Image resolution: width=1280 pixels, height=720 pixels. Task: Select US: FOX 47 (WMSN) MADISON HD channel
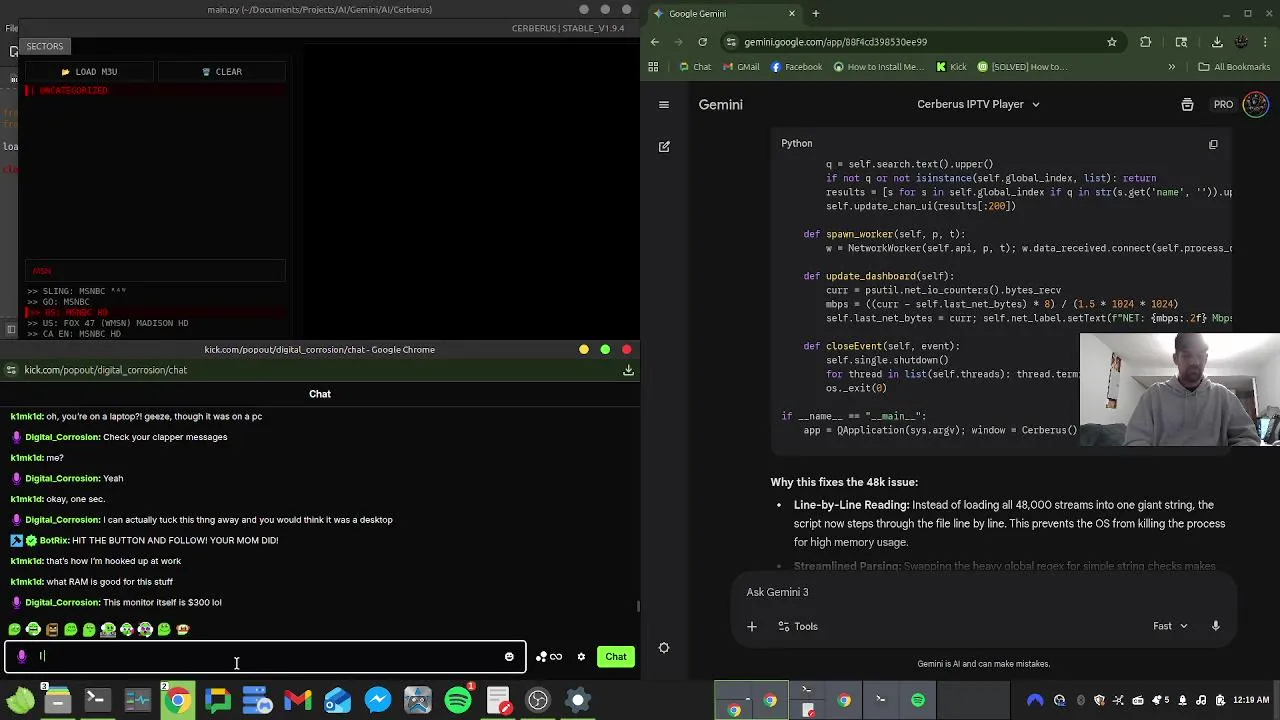coord(155,323)
